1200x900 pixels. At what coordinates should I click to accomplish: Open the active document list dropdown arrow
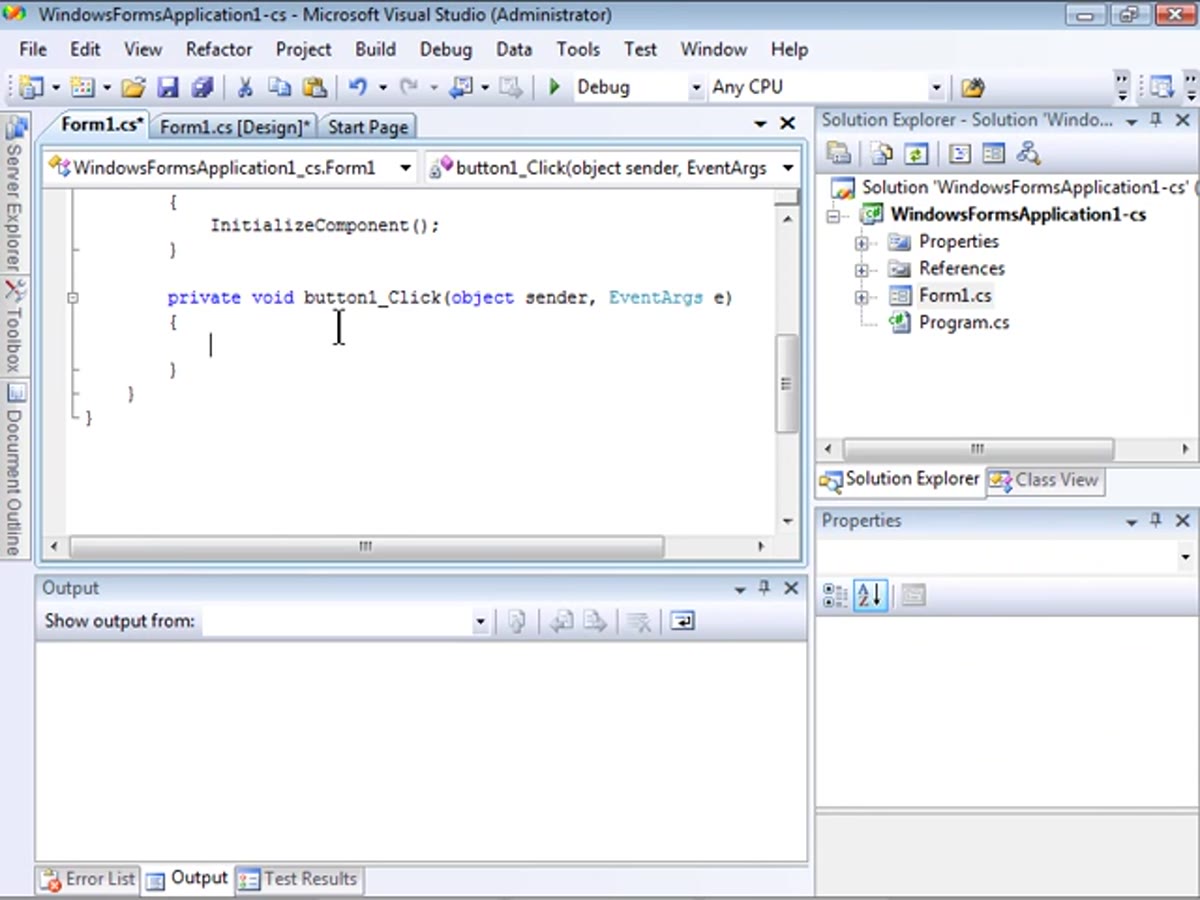pos(761,124)
